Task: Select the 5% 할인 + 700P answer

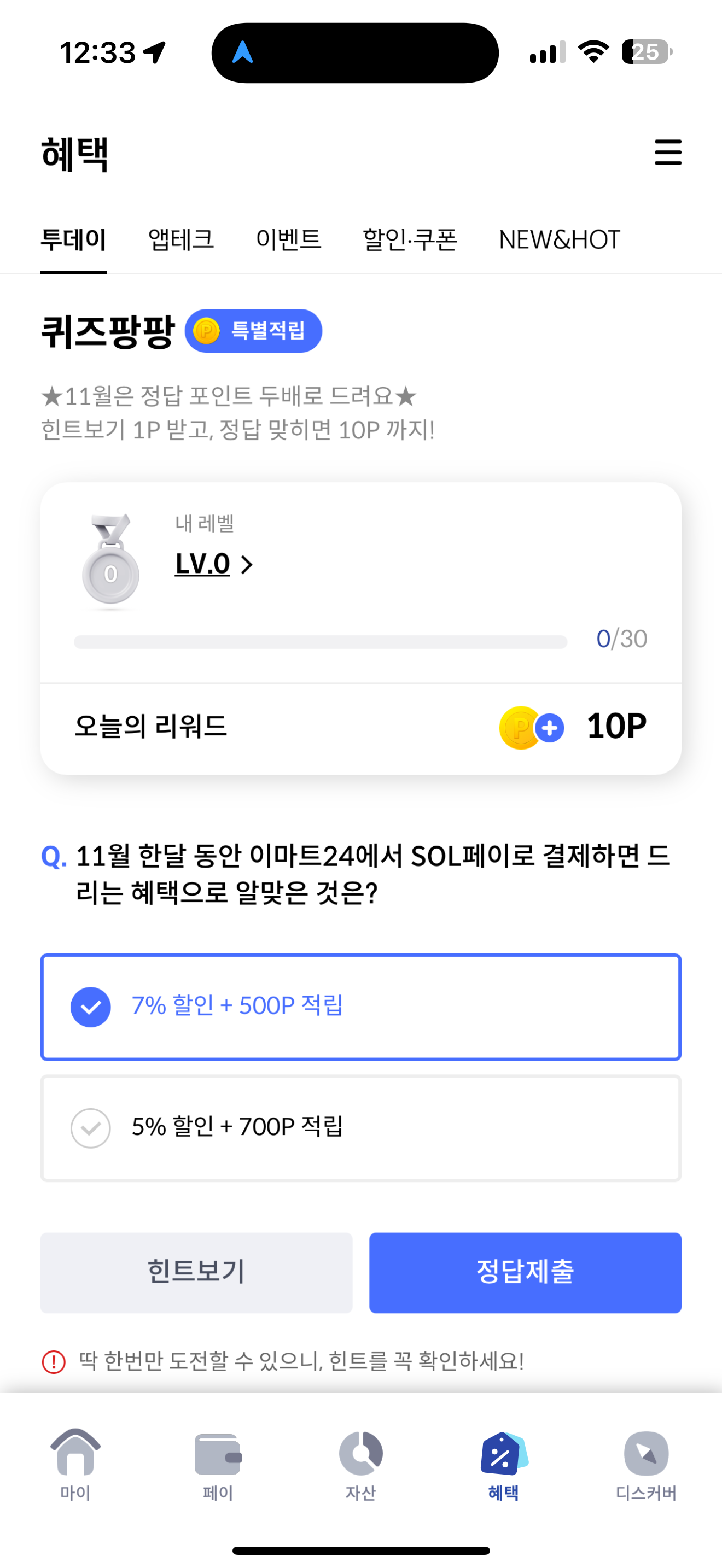Action: [361, 1128]
